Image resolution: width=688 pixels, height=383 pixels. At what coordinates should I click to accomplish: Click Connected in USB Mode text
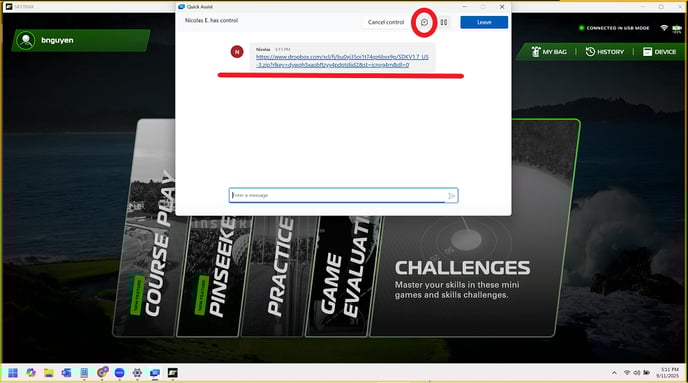pos(618,28)
